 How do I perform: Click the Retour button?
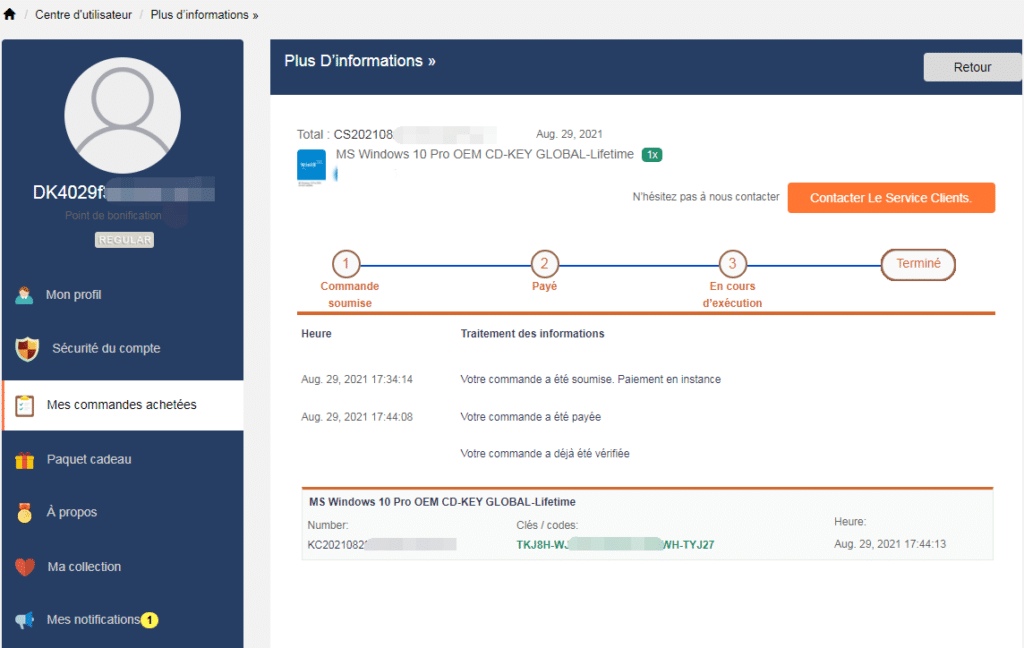[x=972, y=67]
